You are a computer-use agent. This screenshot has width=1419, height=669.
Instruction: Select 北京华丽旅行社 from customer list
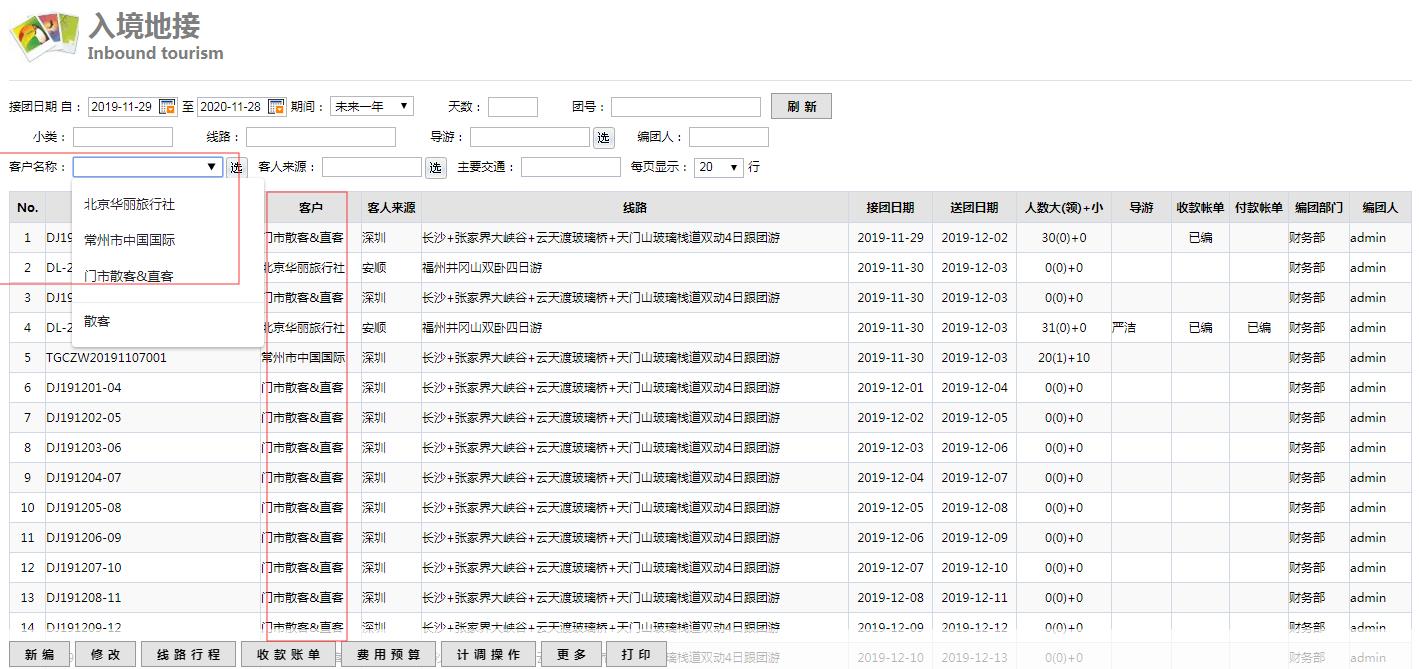129,204
